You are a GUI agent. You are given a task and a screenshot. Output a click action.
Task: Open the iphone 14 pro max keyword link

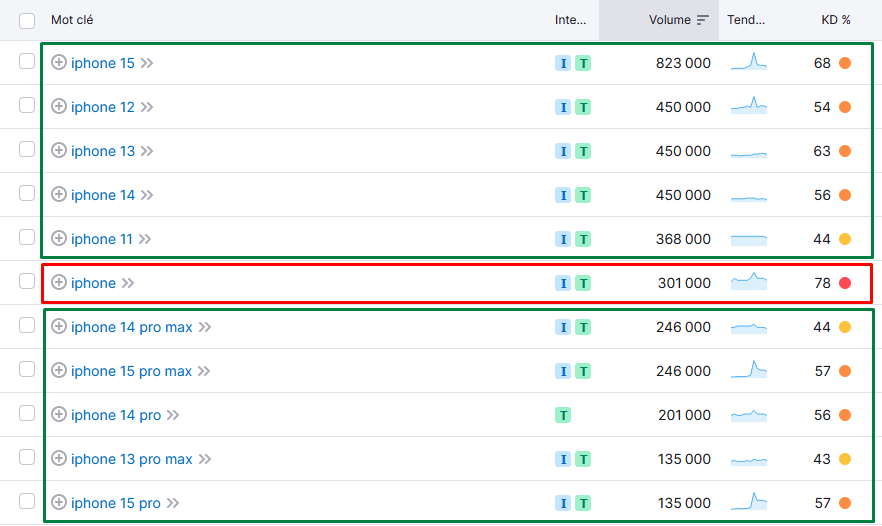[132, 327]
